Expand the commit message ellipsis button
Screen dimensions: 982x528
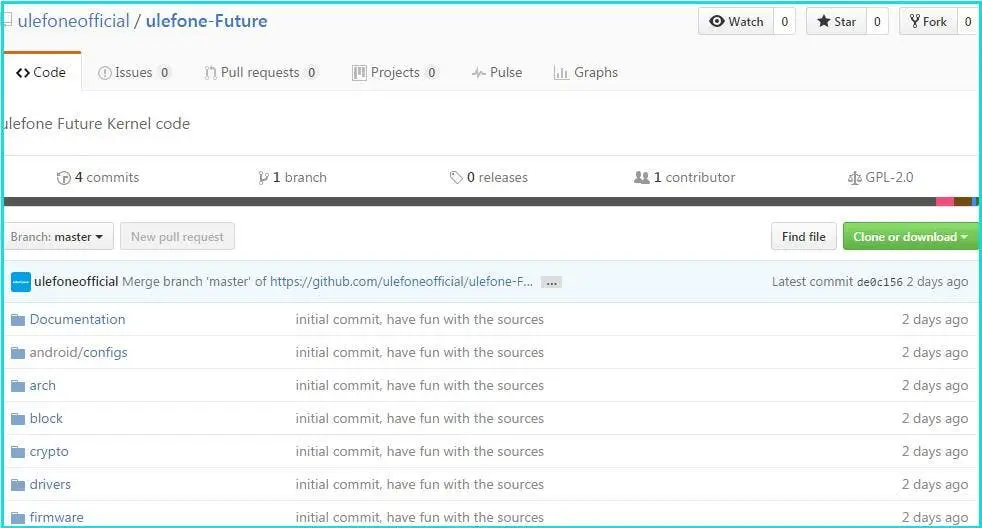click(x=551, y=282)
